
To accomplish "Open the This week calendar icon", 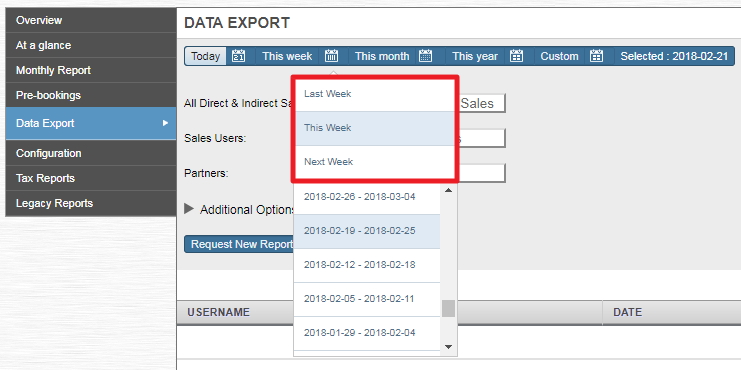I will [331, 56].
